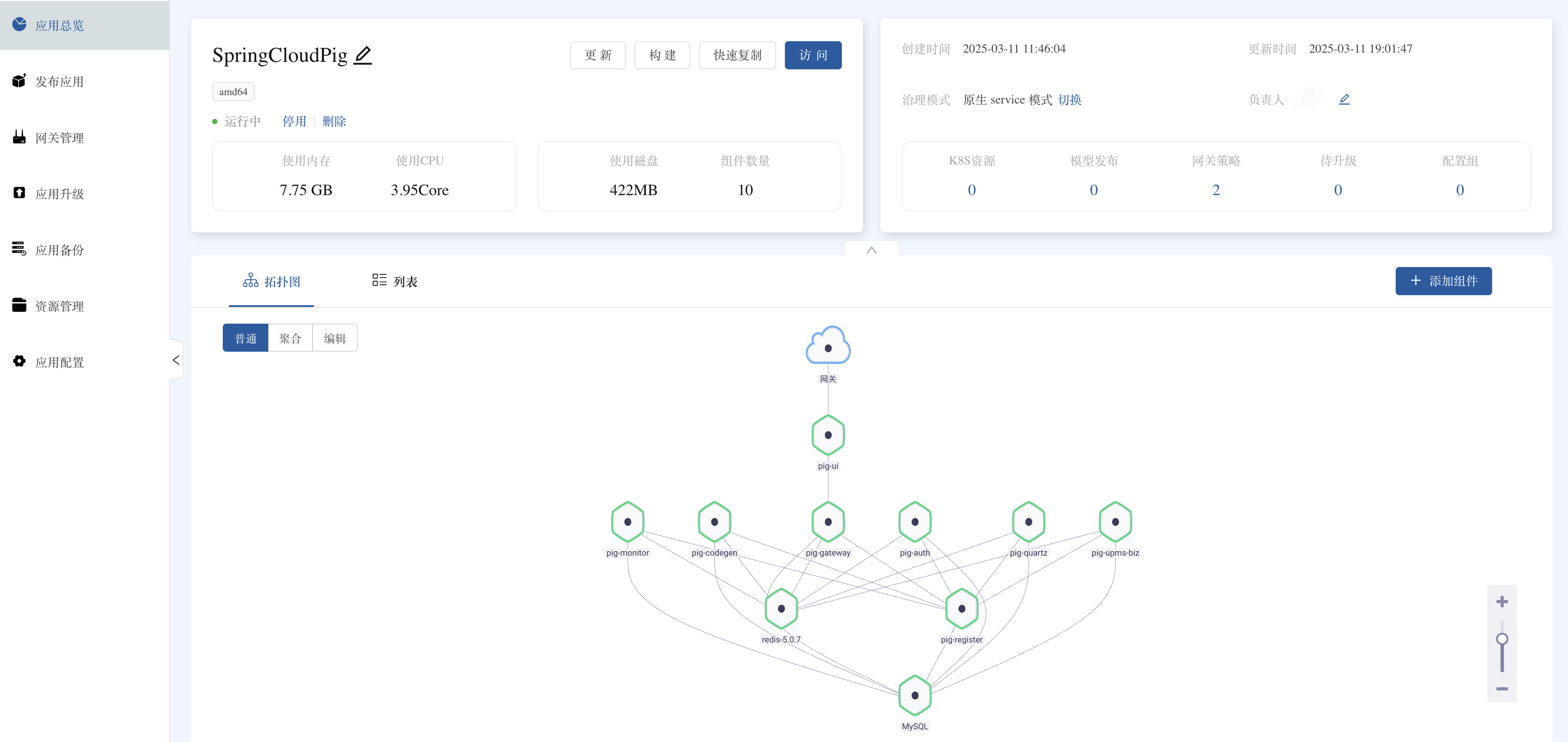Switch topology mode to 编辑
The width and height of the screenshot is (1568, 742).
pos(335,338)
